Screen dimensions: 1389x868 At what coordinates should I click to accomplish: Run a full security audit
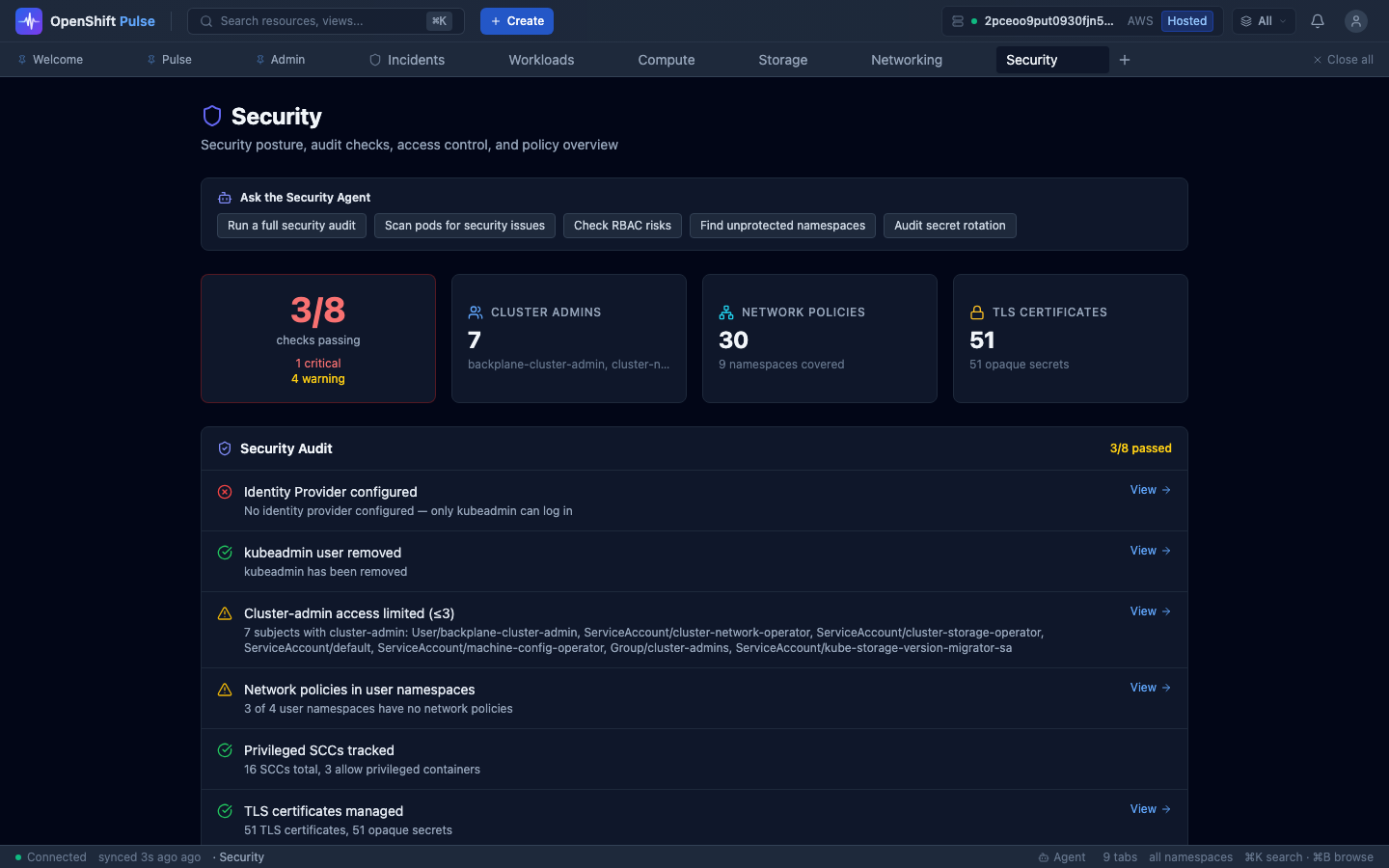coord(291,226)
